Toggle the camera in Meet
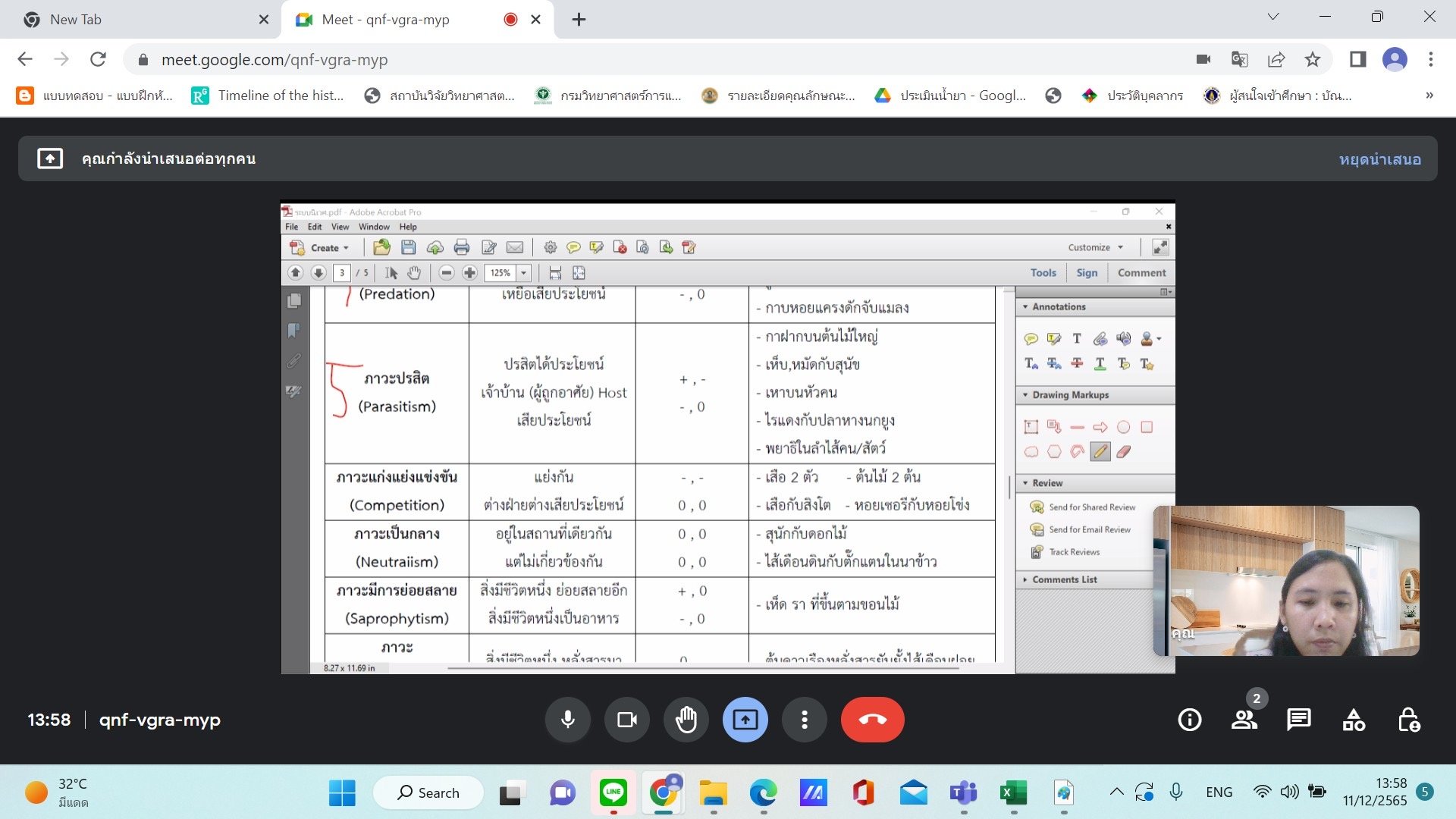Viewport: 1456px width, 819px height. tap(627, 720)
